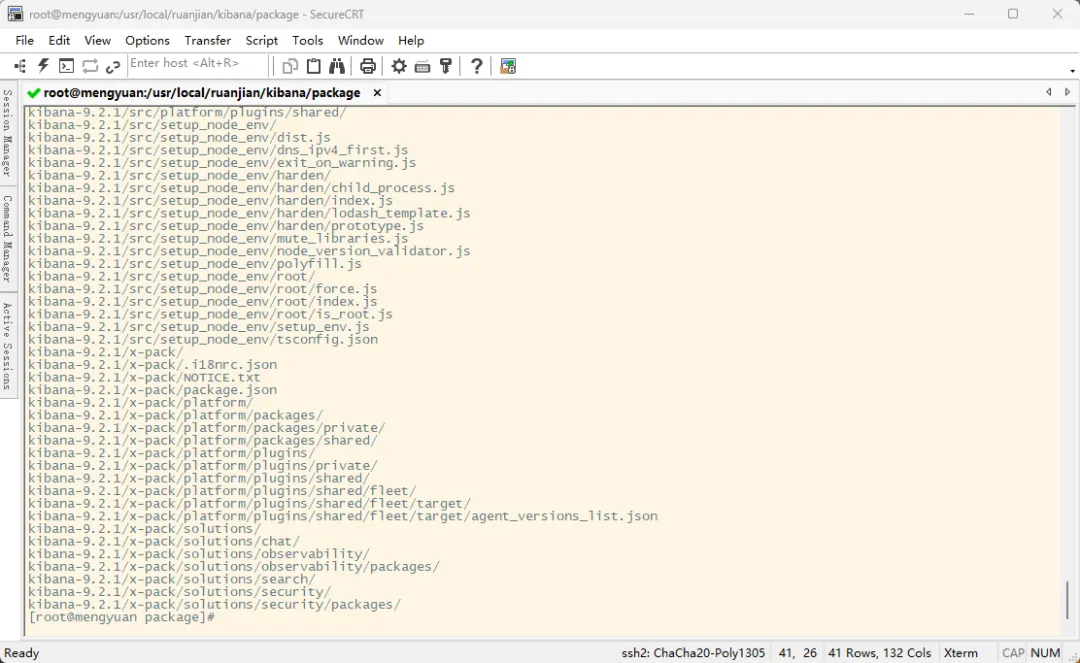This screenshot has height=663, width=1080.
Task: Click the dns_ipv4_first.js line
Action: click(x=218, y=149)
